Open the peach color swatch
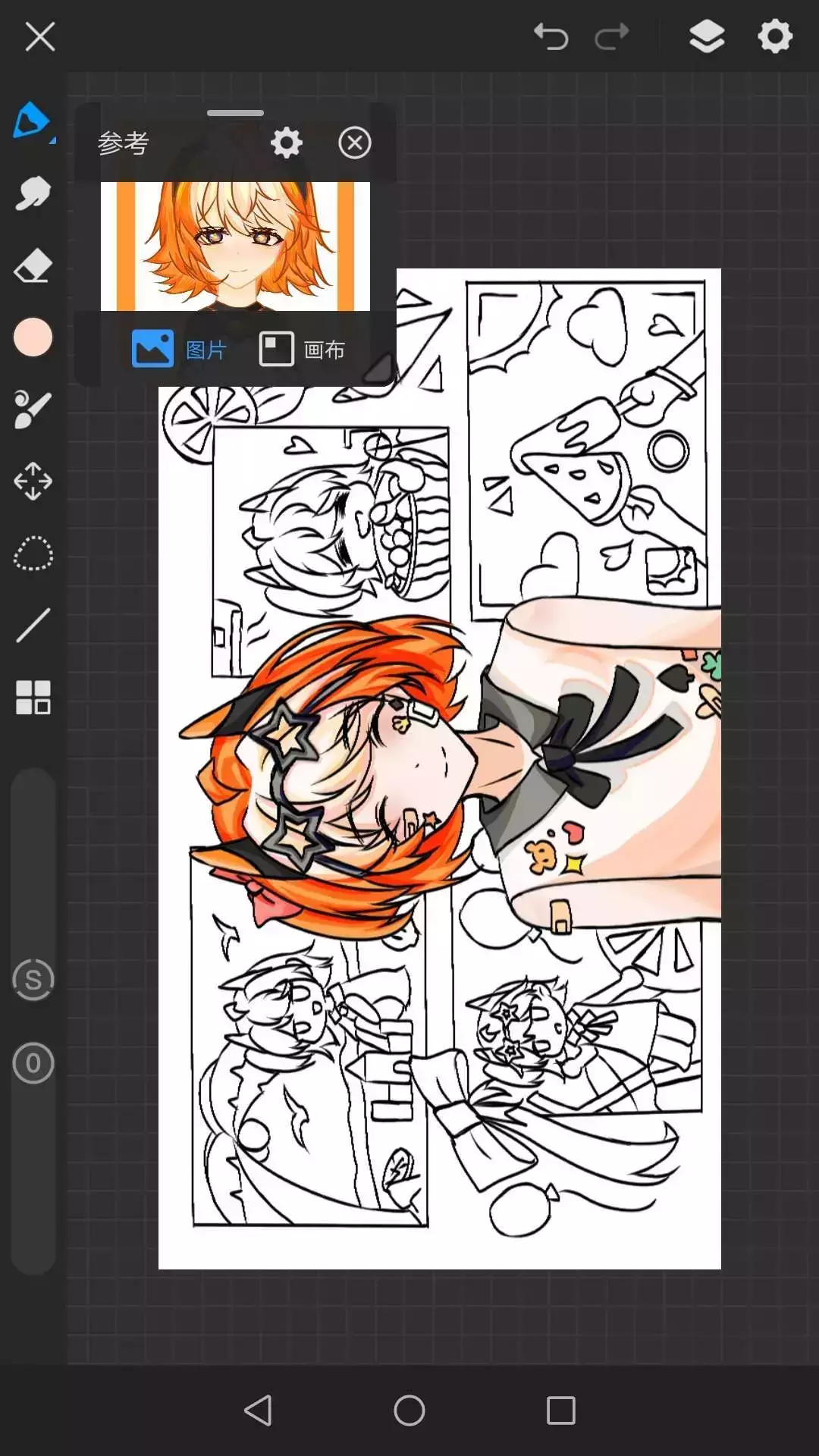The width and height of the screenshot is (819, 1456). (33, 337)
